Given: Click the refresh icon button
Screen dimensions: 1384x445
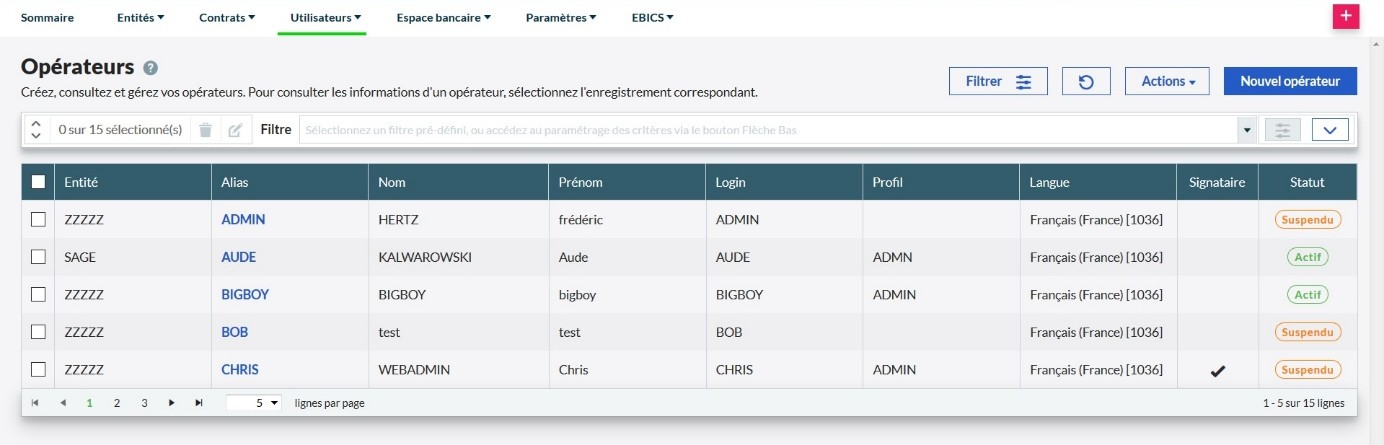Looking at the screenshot, I should 1086,81.
